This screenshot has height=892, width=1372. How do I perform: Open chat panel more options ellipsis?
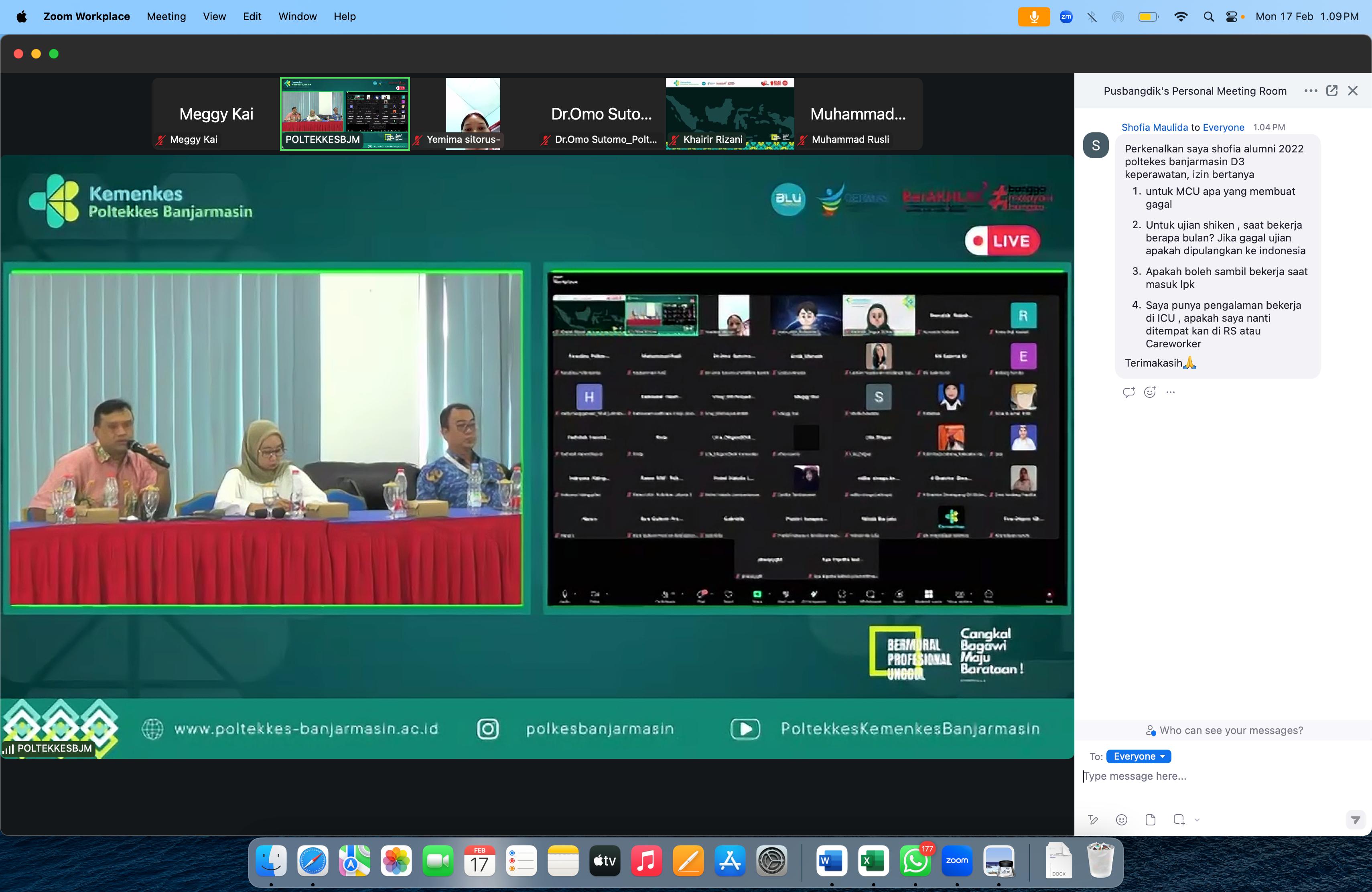tap(1310, 91)
